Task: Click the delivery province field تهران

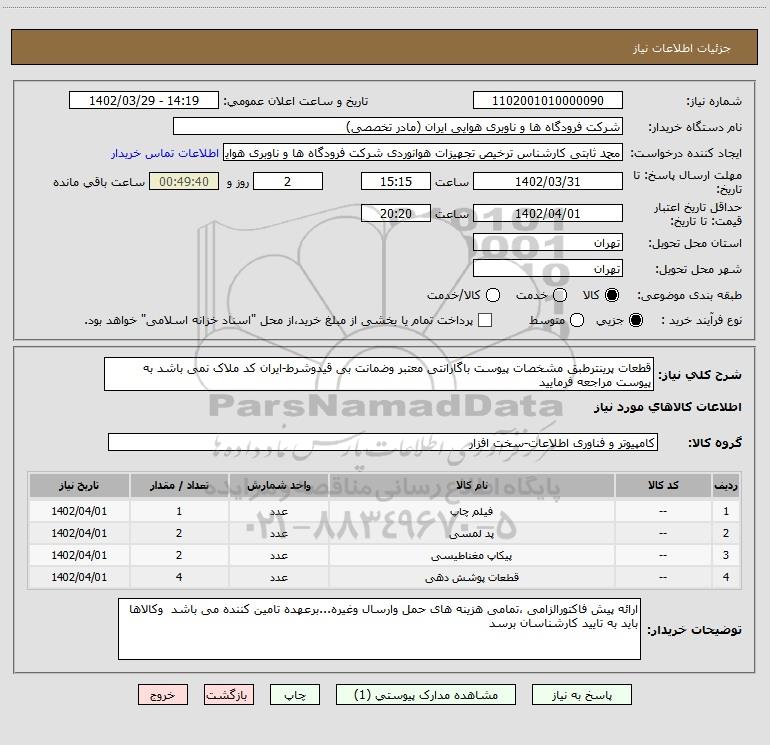Action: (x=548, y=243)
